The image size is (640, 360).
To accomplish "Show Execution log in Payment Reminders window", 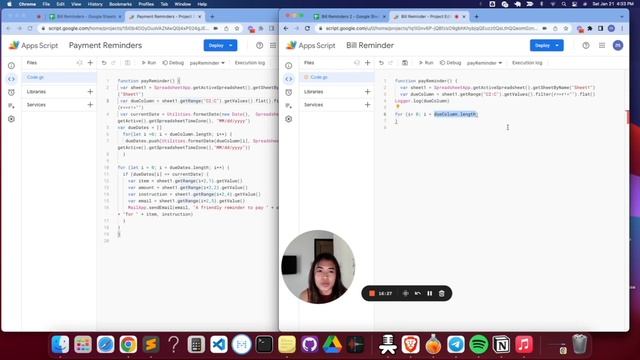I will (x=250, y=63).
